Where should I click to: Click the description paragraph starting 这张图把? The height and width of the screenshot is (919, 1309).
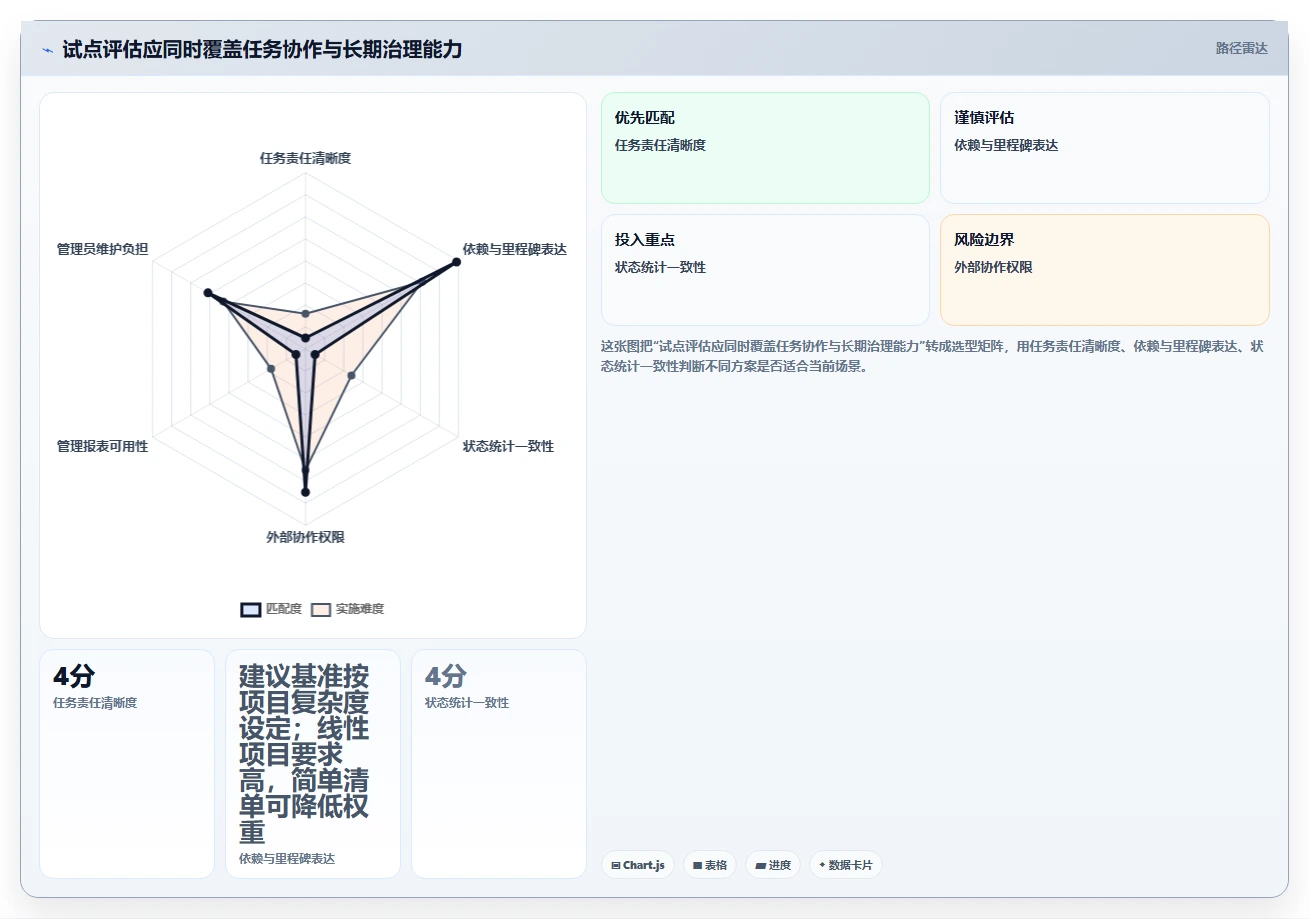coord(932,356)
